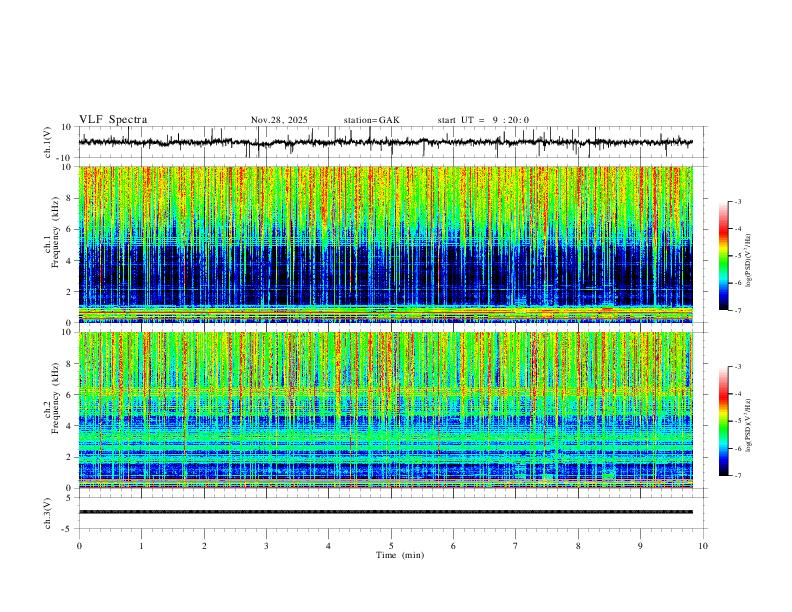Click time axis tick label '7'
The image size is (792, 612).
[516, 546]
